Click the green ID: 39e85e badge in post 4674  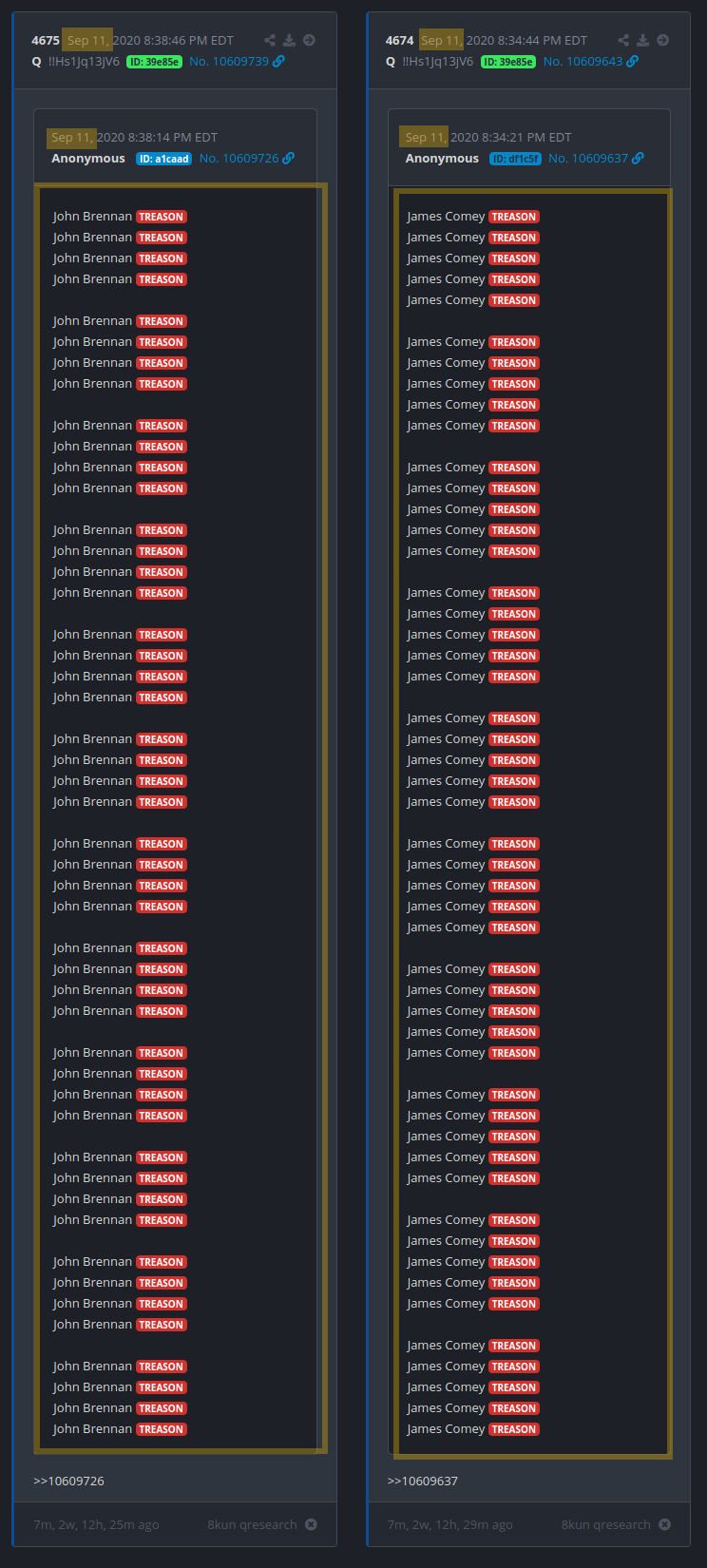[x=508, y=61]
